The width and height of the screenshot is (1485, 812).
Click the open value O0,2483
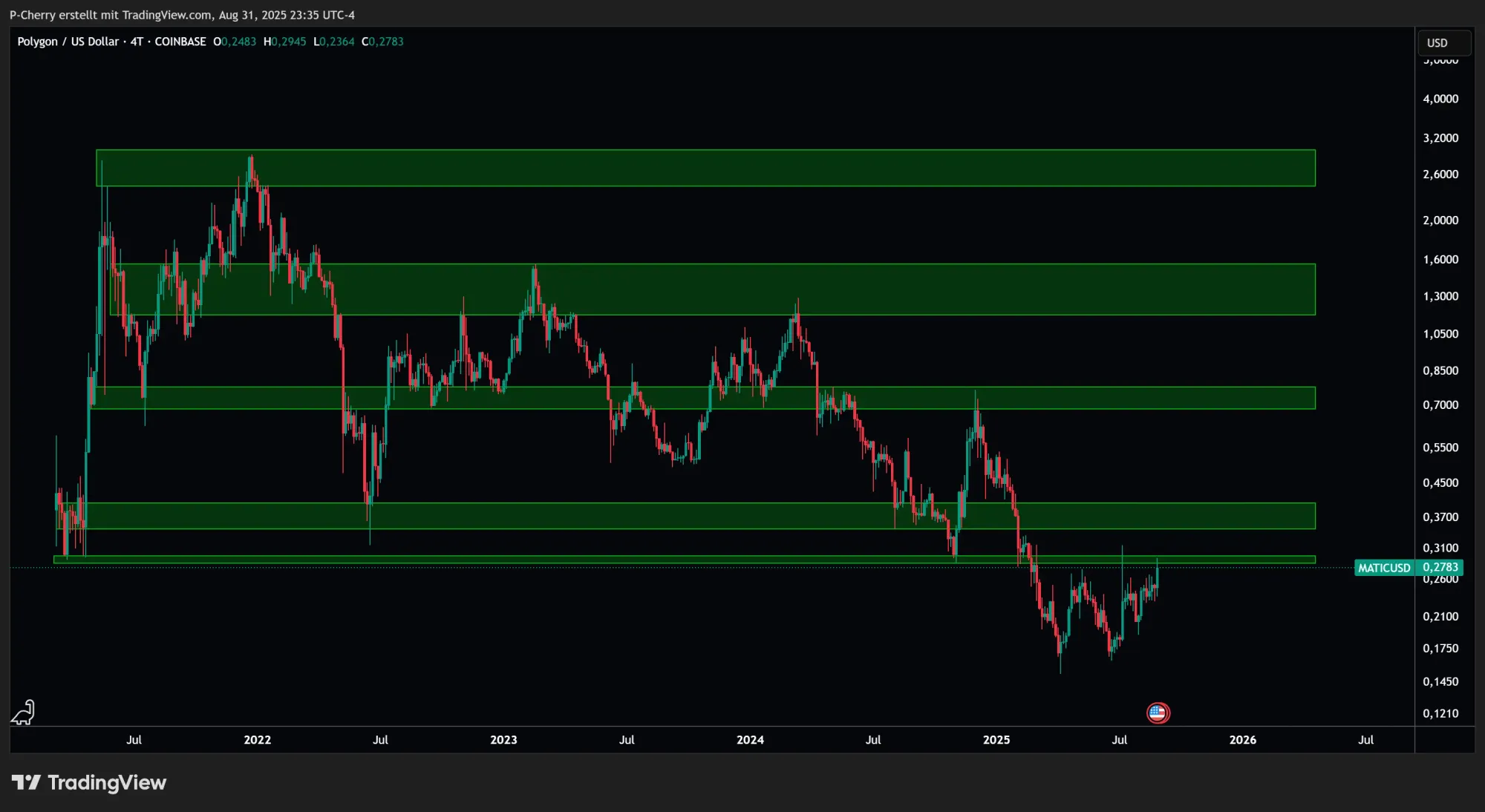235,42
